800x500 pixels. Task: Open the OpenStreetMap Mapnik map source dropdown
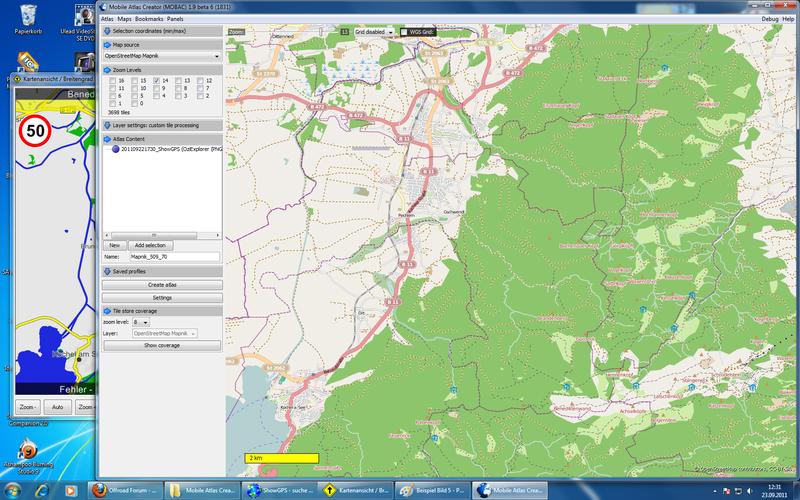162,56
